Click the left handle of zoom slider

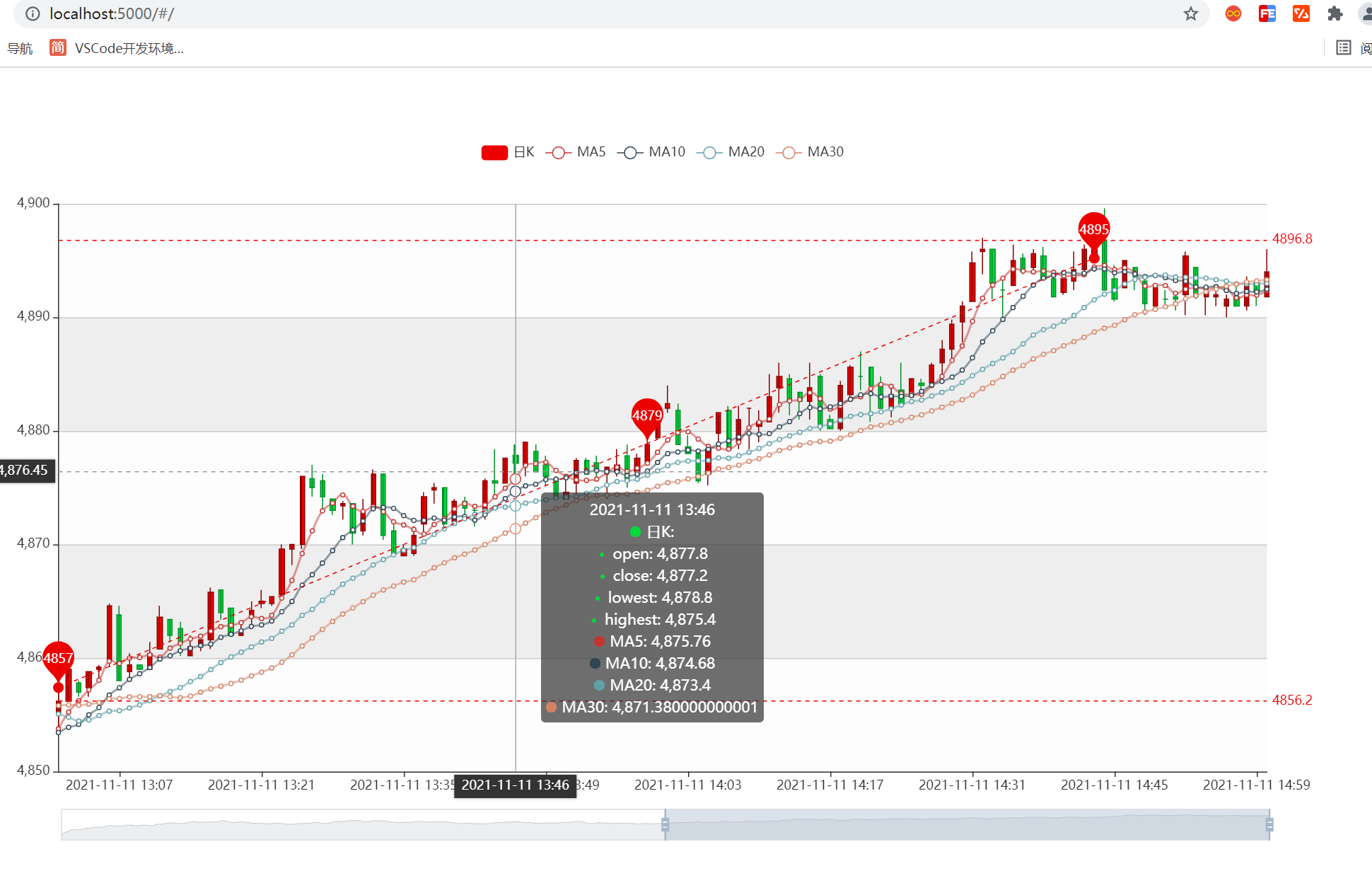click(665, 824)
